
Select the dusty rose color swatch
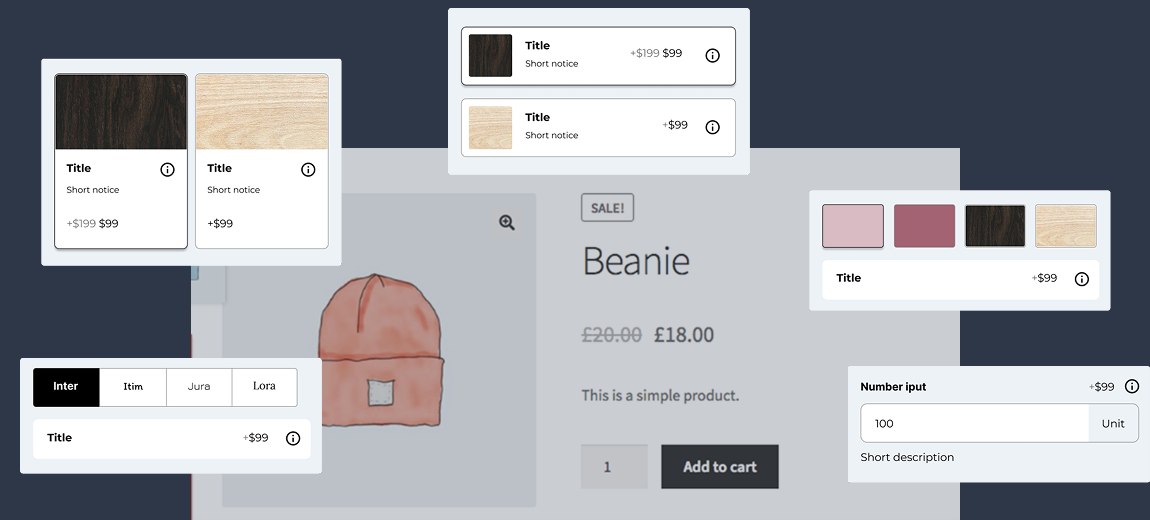click(x=924, y=226)
